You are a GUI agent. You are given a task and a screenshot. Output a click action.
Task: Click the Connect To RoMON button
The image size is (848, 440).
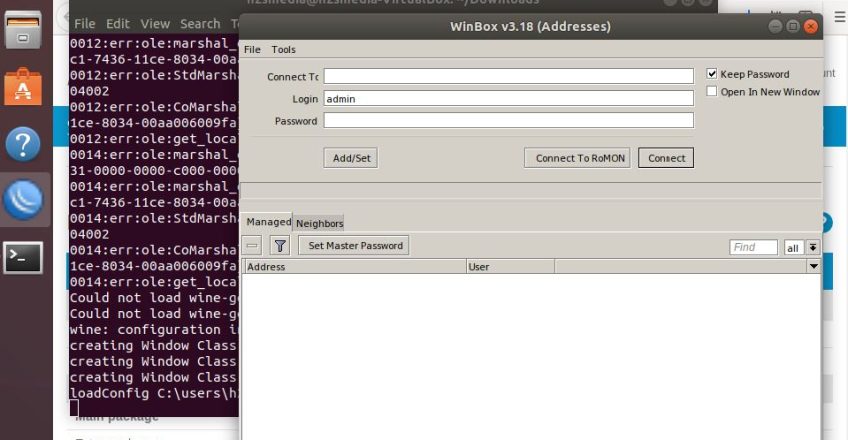point(577,158)
